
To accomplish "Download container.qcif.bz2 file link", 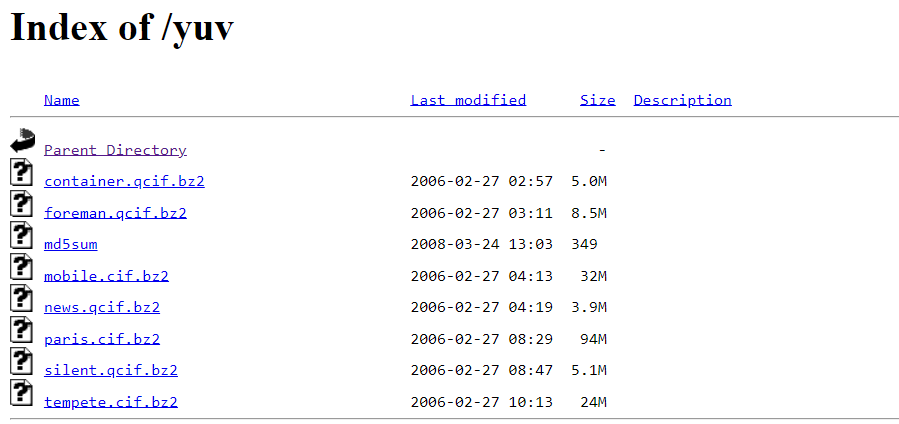I will click(x=124, y=182).
